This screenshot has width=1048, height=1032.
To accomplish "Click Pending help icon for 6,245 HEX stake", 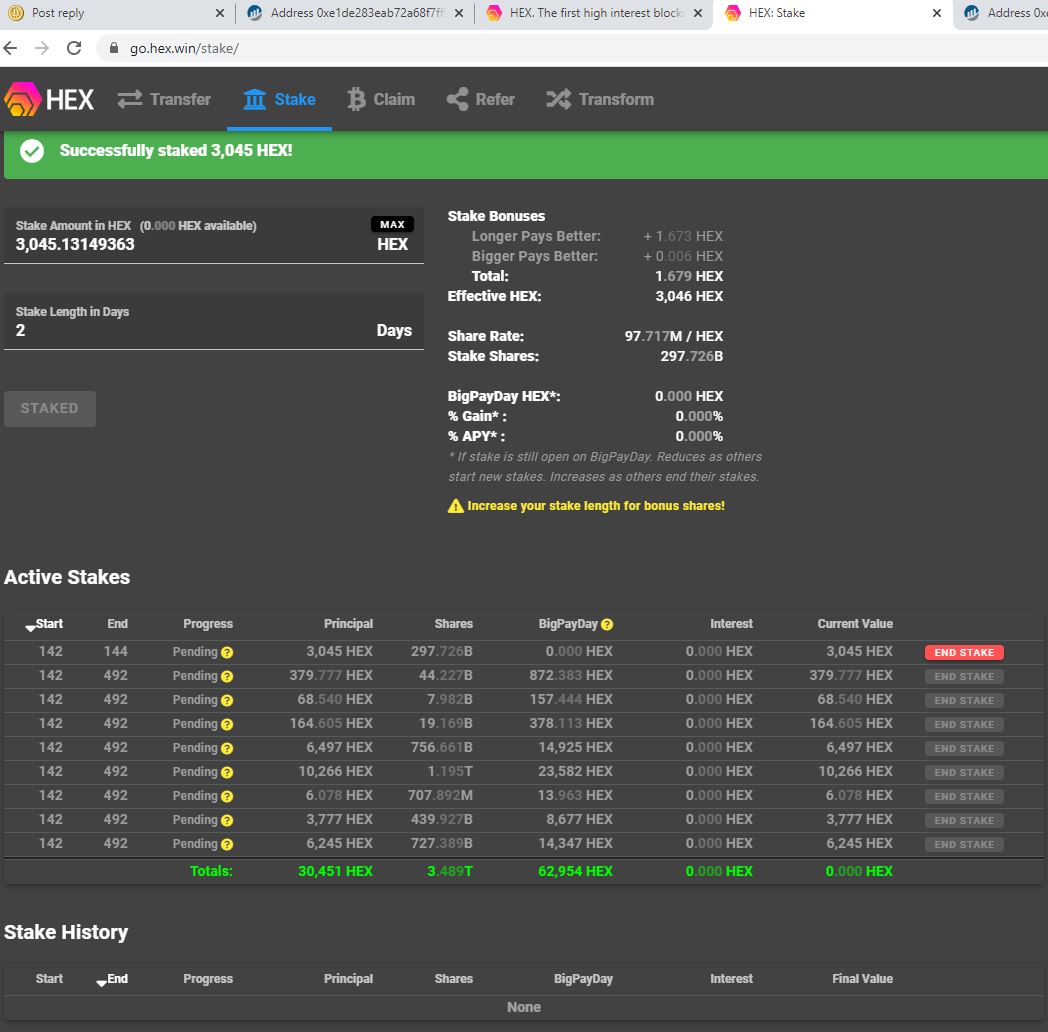I will pyautogui.click(x=227, y=845).
